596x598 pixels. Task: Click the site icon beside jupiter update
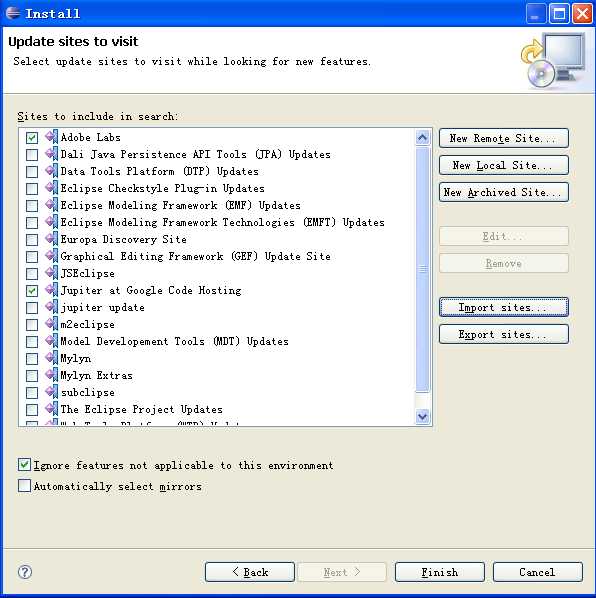click(51, 307)
